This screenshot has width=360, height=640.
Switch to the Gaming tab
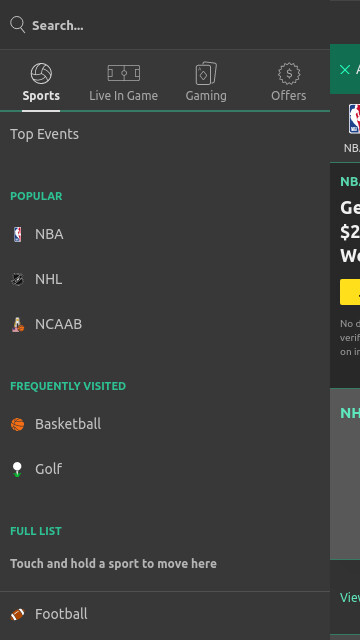[206, 83]
